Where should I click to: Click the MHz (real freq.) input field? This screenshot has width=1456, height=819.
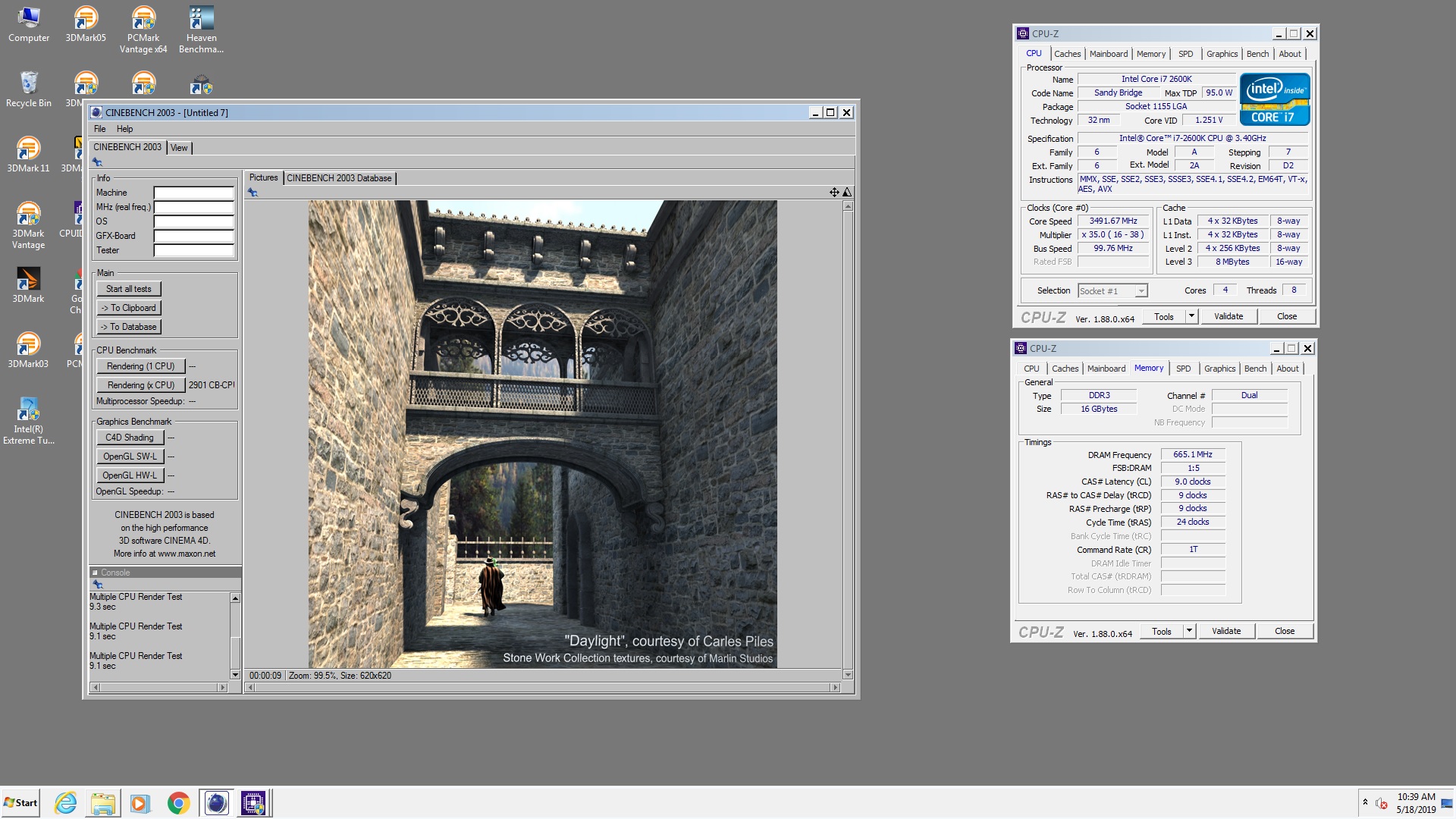point(194,207)
